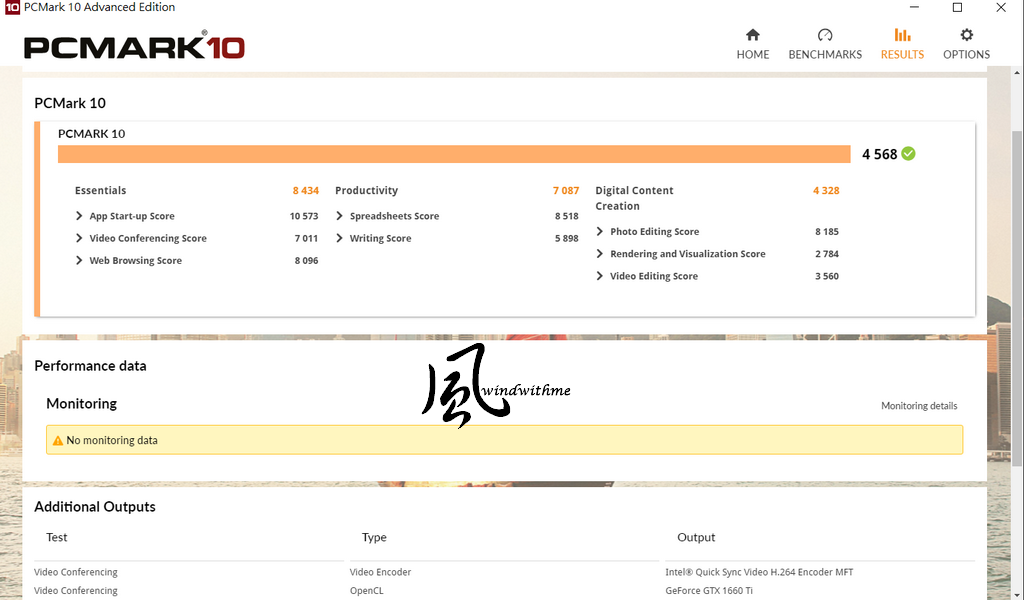The width and height of the screenshot is (1024, 600).
Task: Click the Web Browsing value 8 096
Action: coord(306,261)
